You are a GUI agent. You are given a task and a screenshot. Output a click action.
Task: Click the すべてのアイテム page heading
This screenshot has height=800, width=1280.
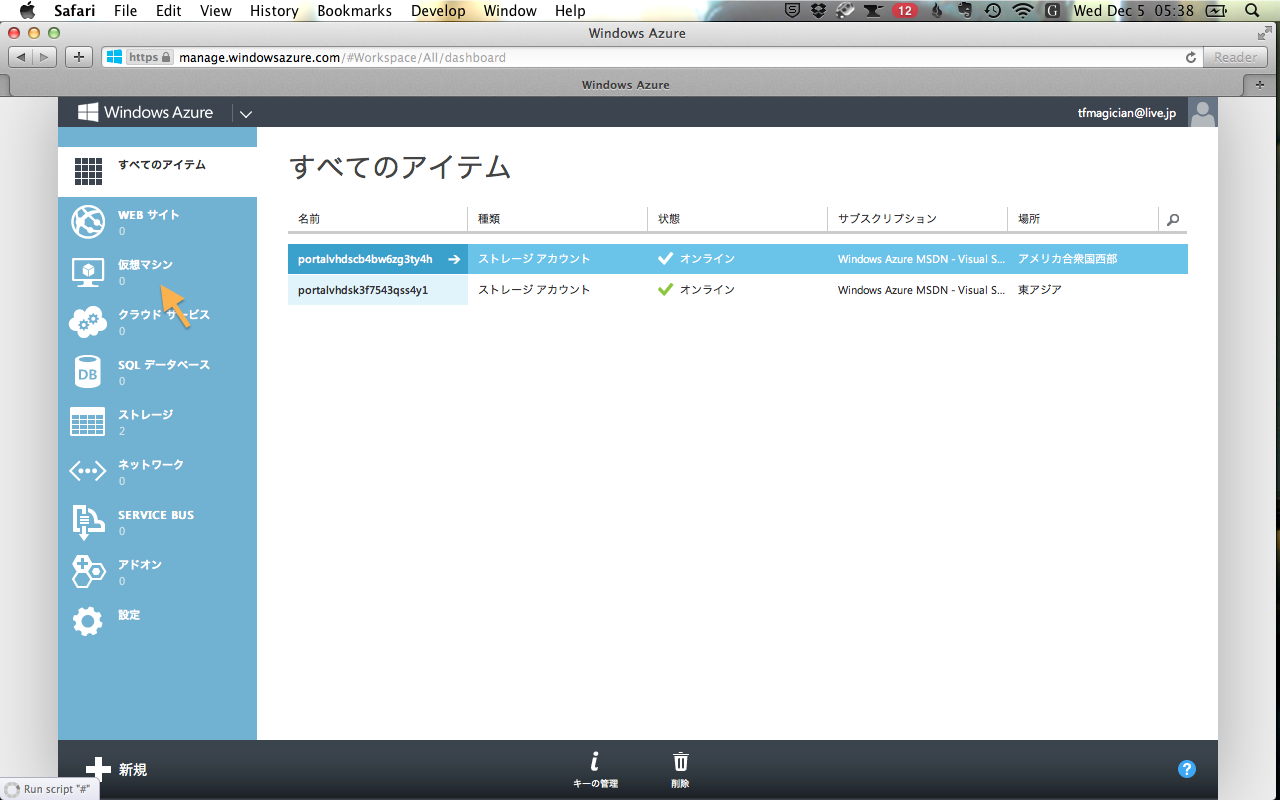pos(400,167)
